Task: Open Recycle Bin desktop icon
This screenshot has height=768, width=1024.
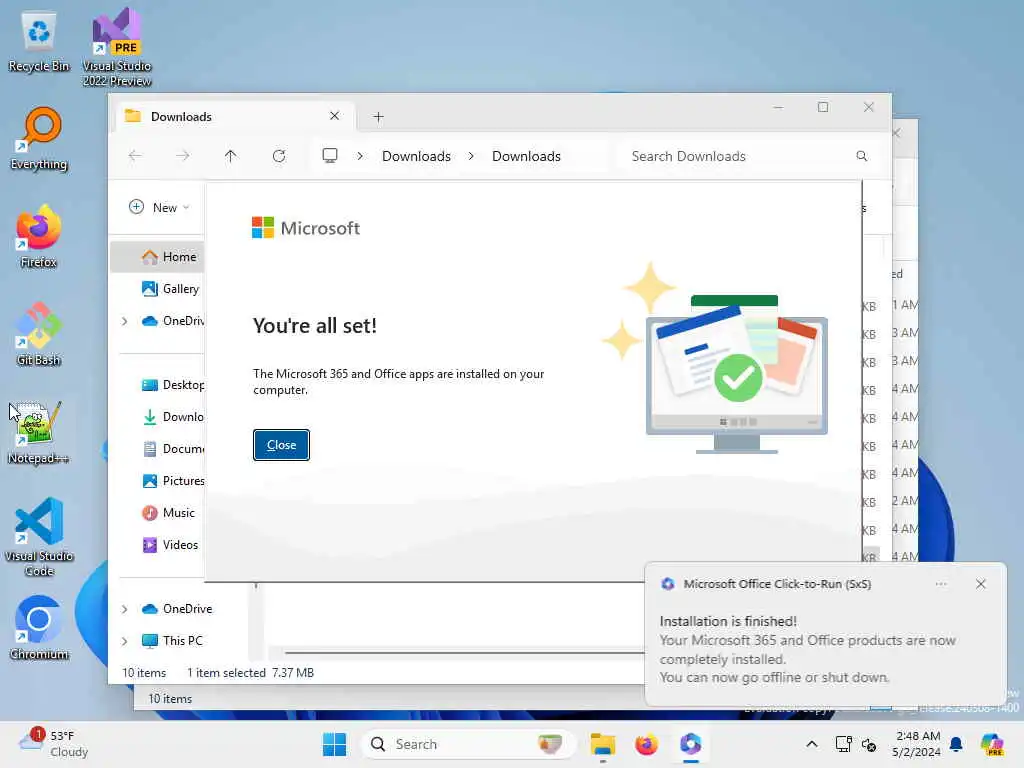Action: pyautogui.click(x=39, y=41)
